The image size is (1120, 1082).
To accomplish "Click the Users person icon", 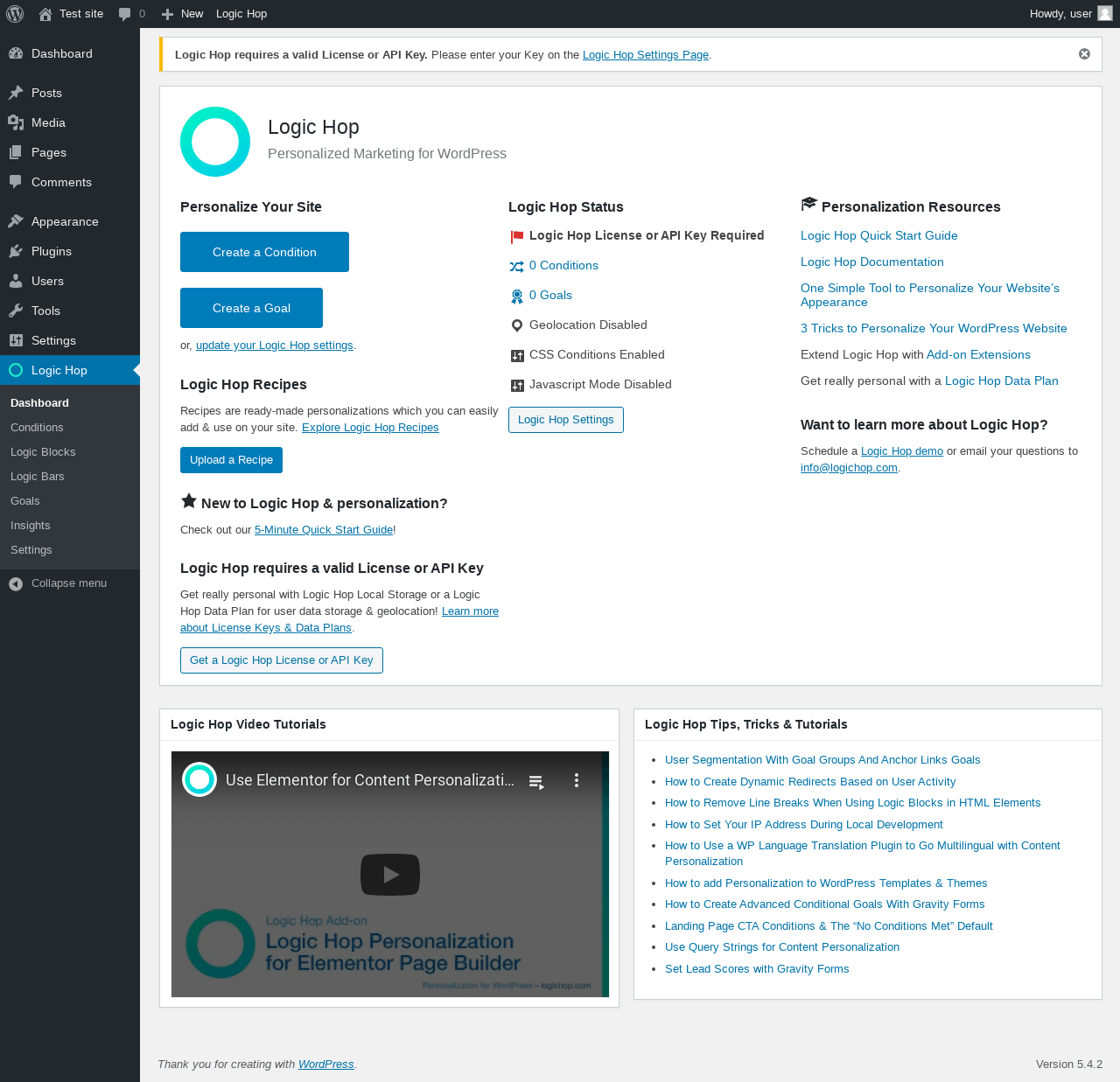I will (x=16, y=281).
